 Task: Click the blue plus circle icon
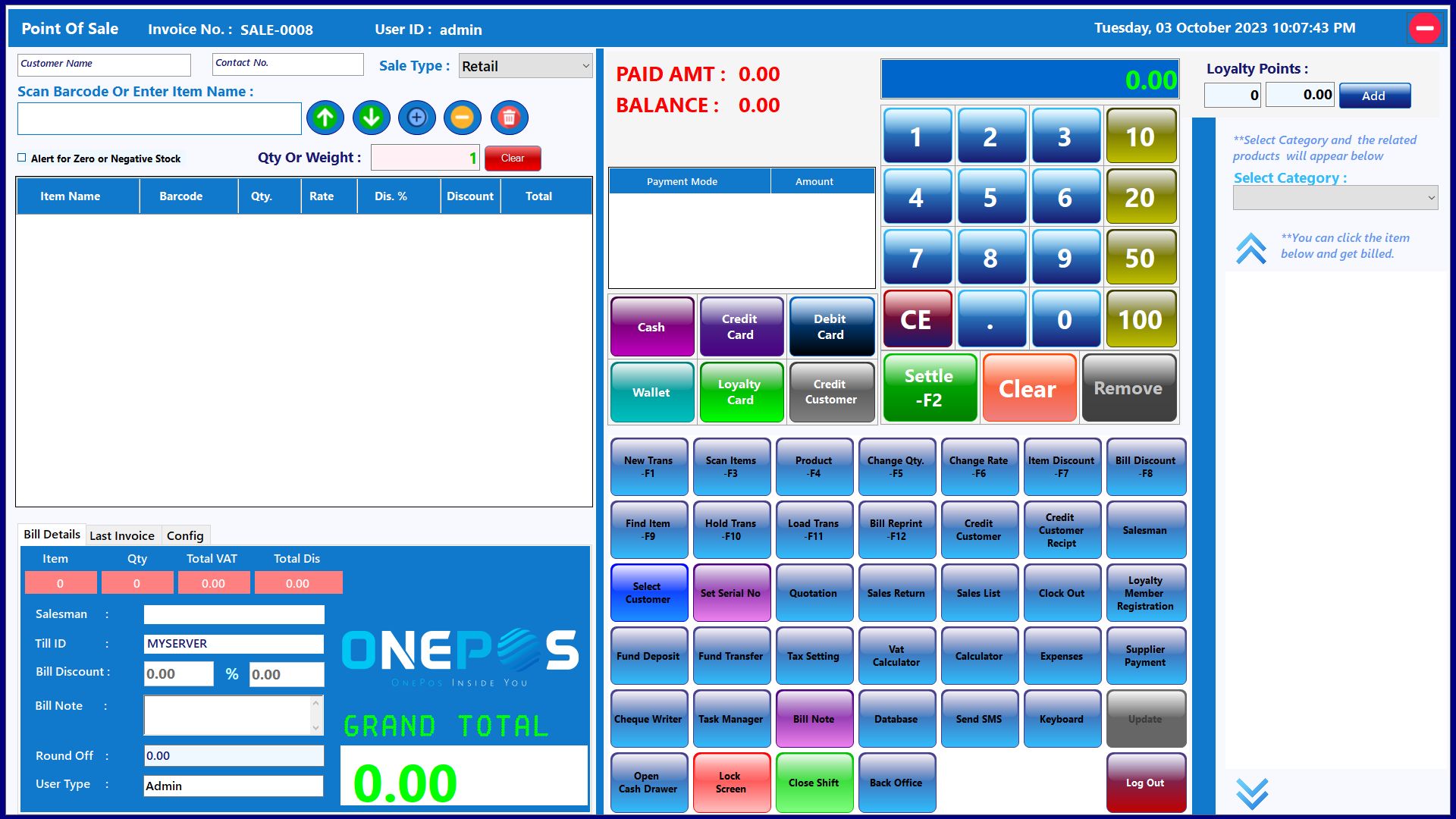coord(417,118)
